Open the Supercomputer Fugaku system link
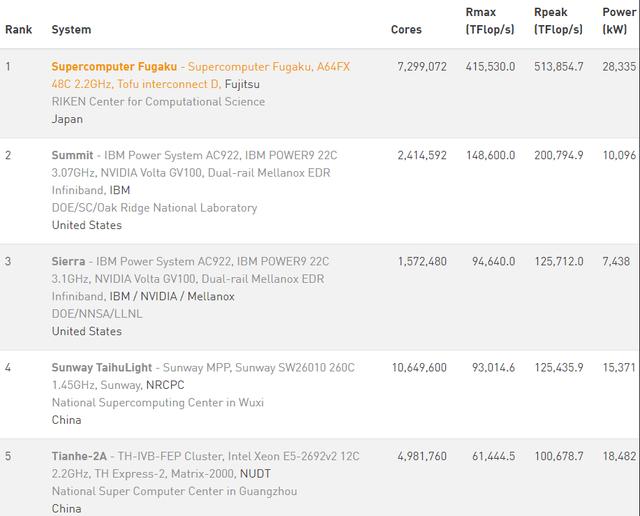This screenshot has width=640, height=516. tap(115, 66)
